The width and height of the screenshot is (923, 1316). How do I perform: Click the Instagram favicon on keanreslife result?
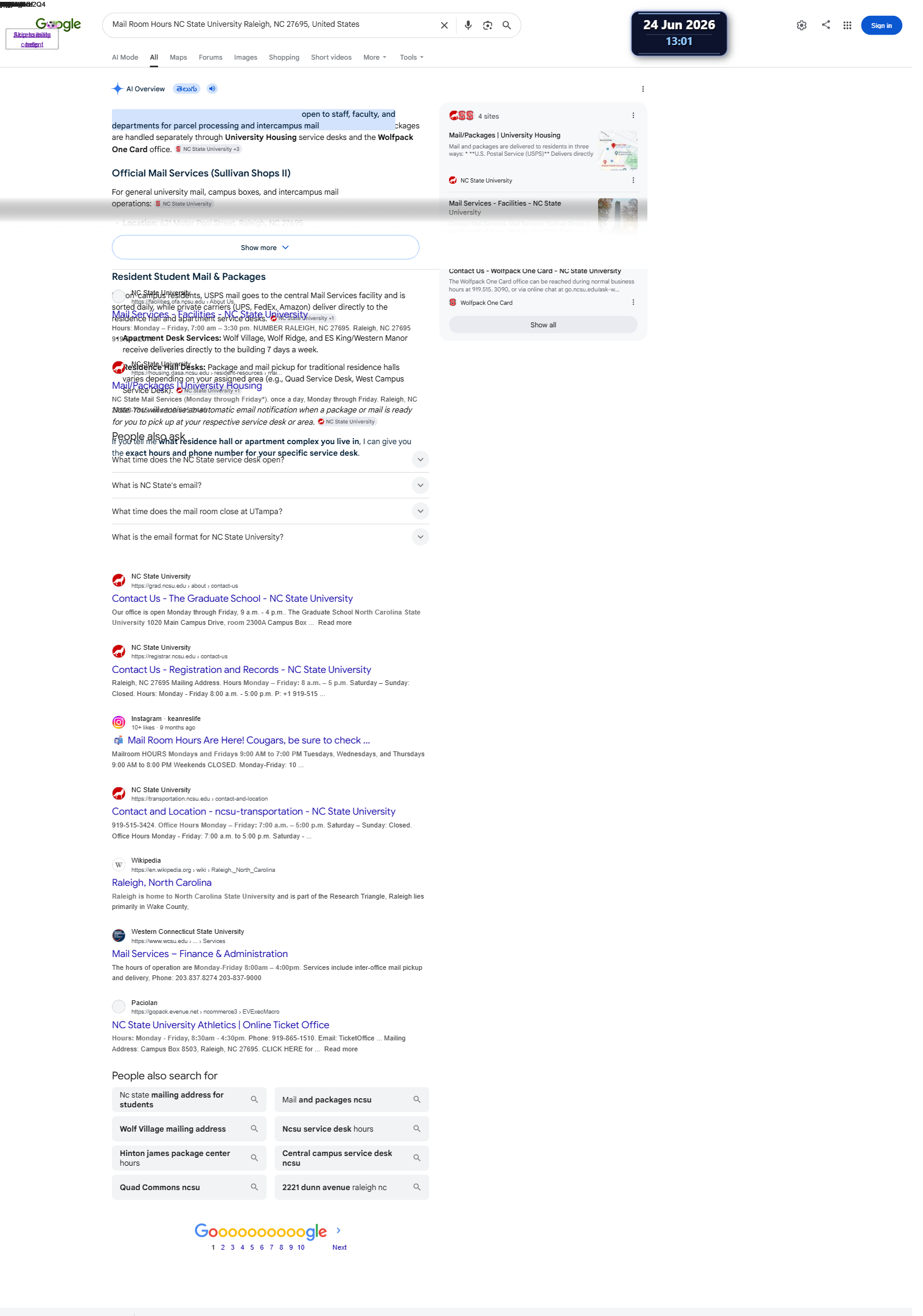coord(119,723)
